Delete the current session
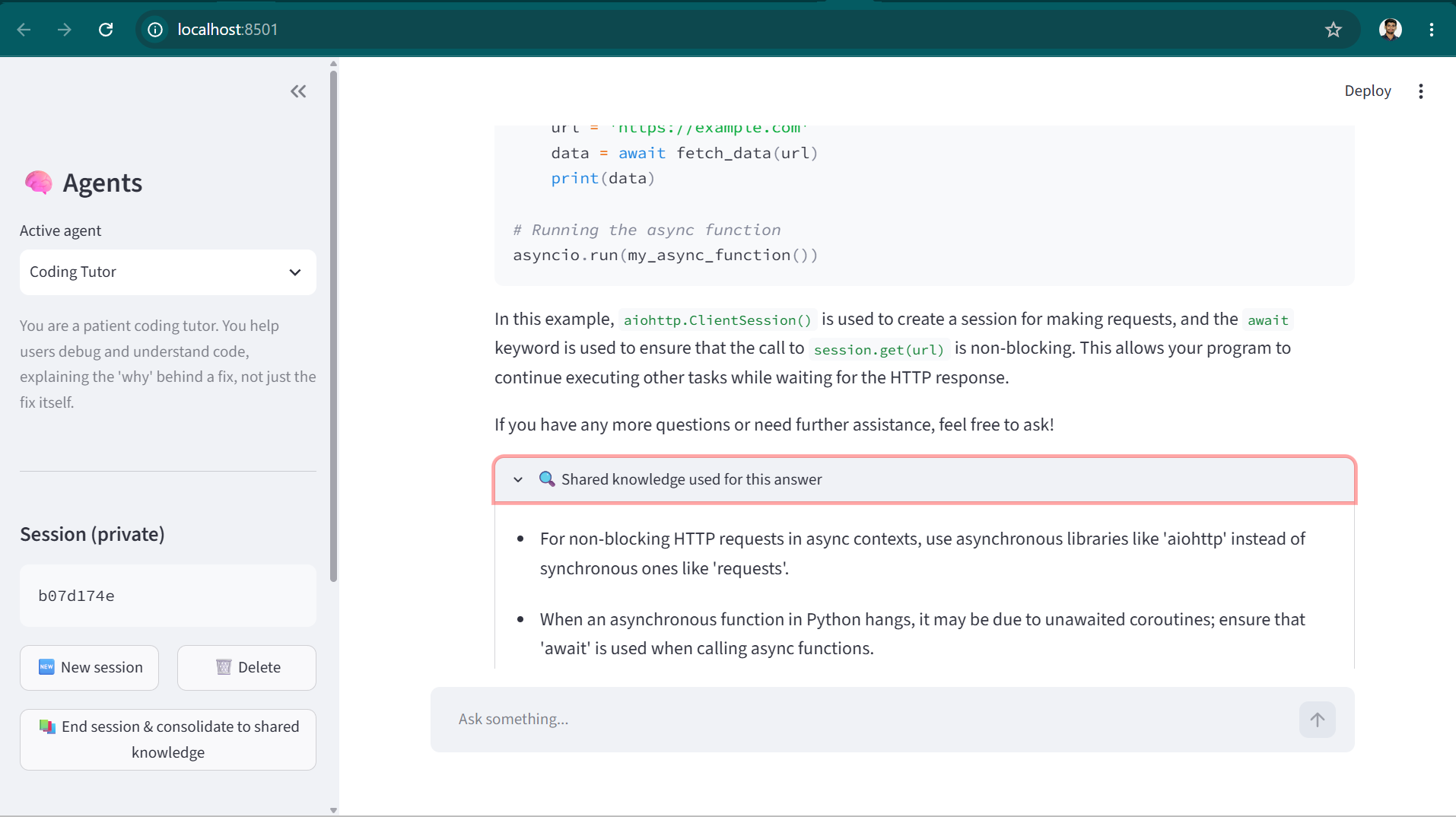The height and width of the screenshot is (817, 1456). pyautogui.click(x=246, y=668)
